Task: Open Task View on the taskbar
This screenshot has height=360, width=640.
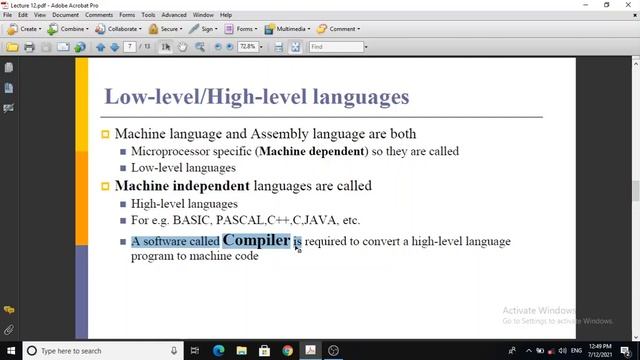Action: pos(195,351)
